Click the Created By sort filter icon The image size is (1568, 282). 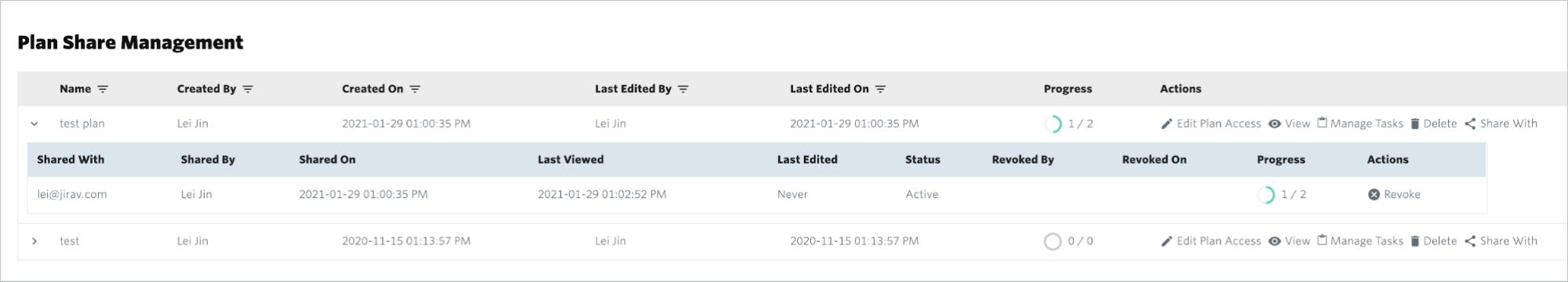click(248, 89)
